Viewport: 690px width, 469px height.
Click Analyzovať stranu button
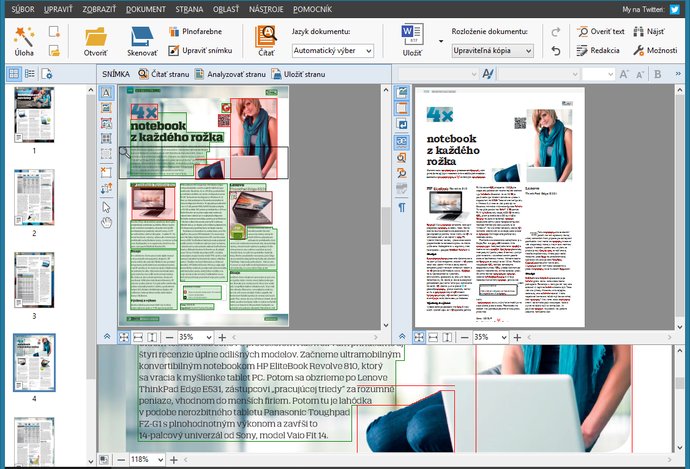click(231, 74)
